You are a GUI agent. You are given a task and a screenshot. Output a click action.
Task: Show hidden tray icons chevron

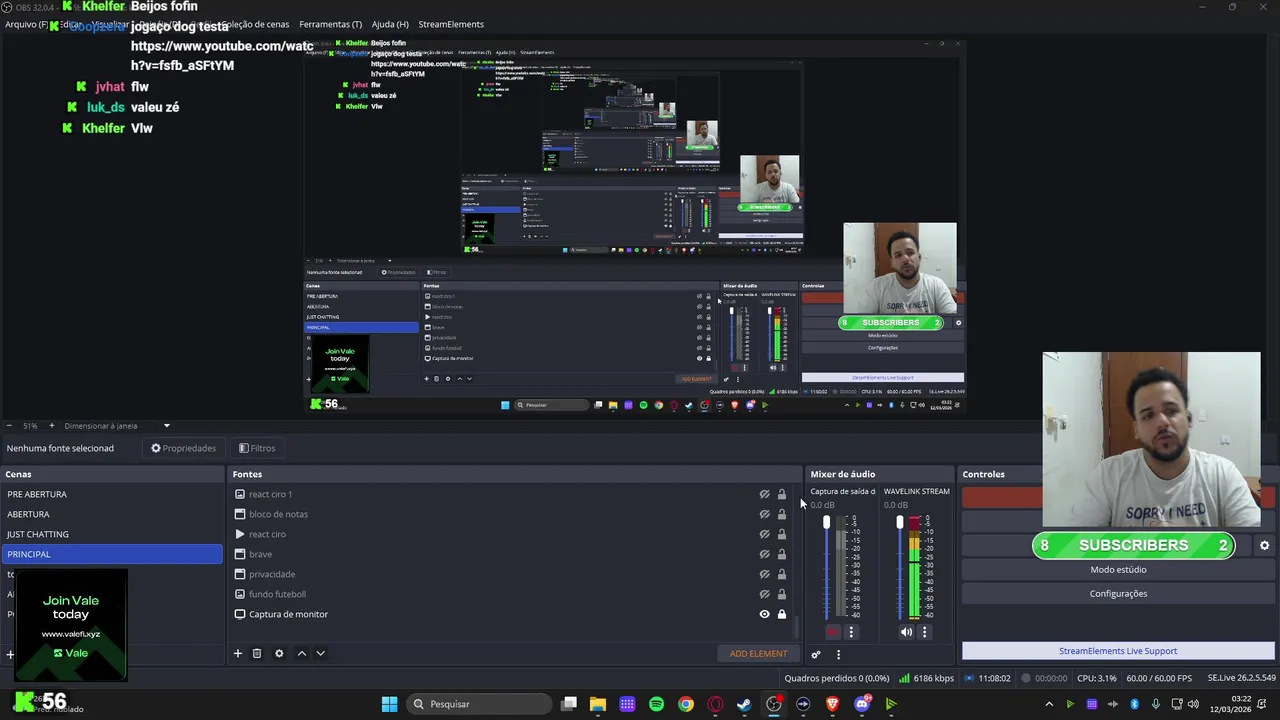(x=1049, y=704)
